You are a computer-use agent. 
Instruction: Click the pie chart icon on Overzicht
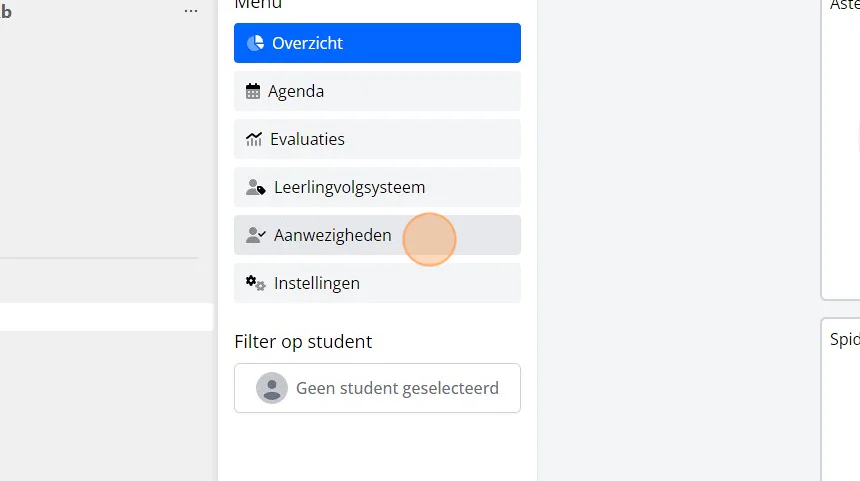tap(255, 43)
